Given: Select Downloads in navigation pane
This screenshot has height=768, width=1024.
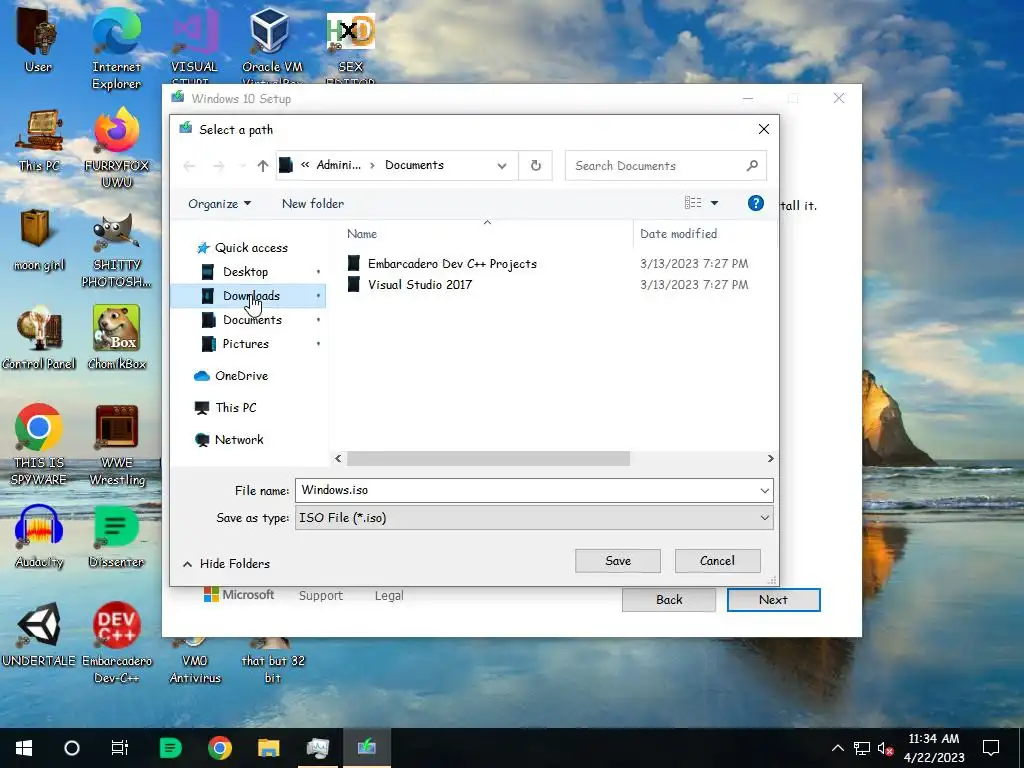Looking at the screenshot, I should coord(248,296).
